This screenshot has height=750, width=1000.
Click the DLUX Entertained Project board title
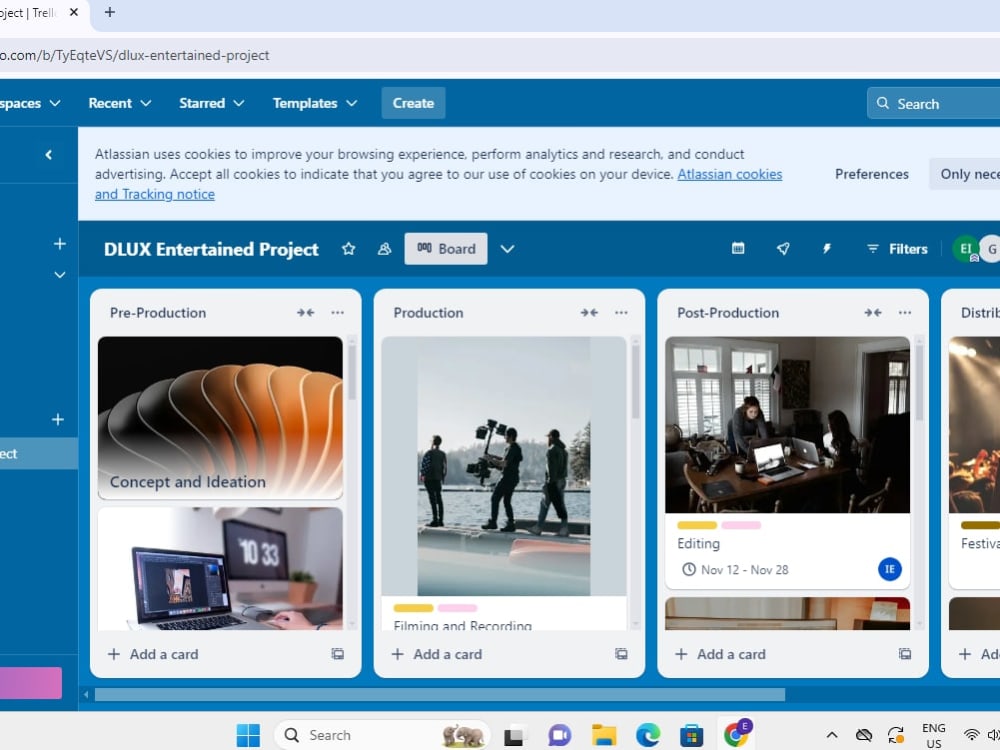point(211,249)
